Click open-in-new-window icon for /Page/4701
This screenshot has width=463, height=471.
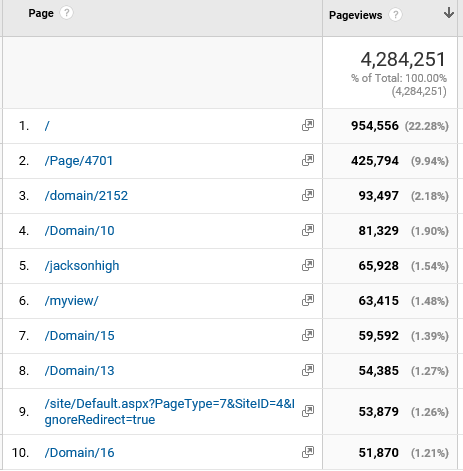coord(308,160)
